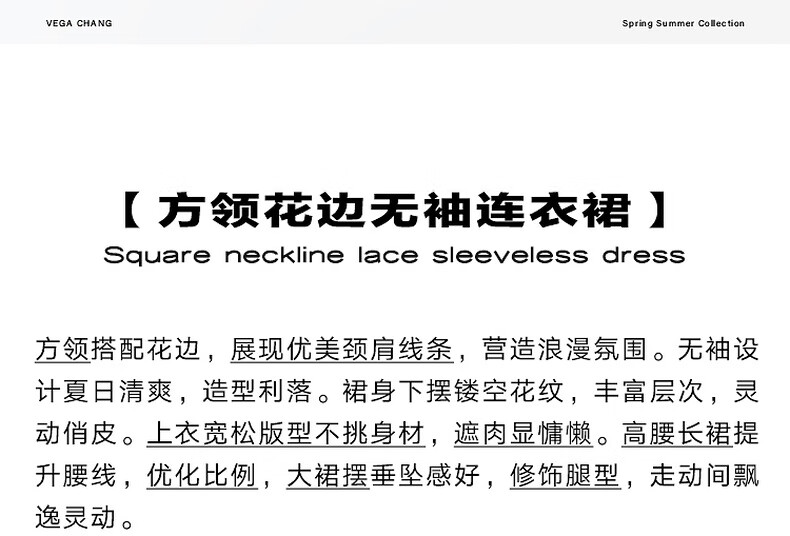Click the VEGA CHANG brand text
Viewport: 790px width, 536px height.
point(79,23)
